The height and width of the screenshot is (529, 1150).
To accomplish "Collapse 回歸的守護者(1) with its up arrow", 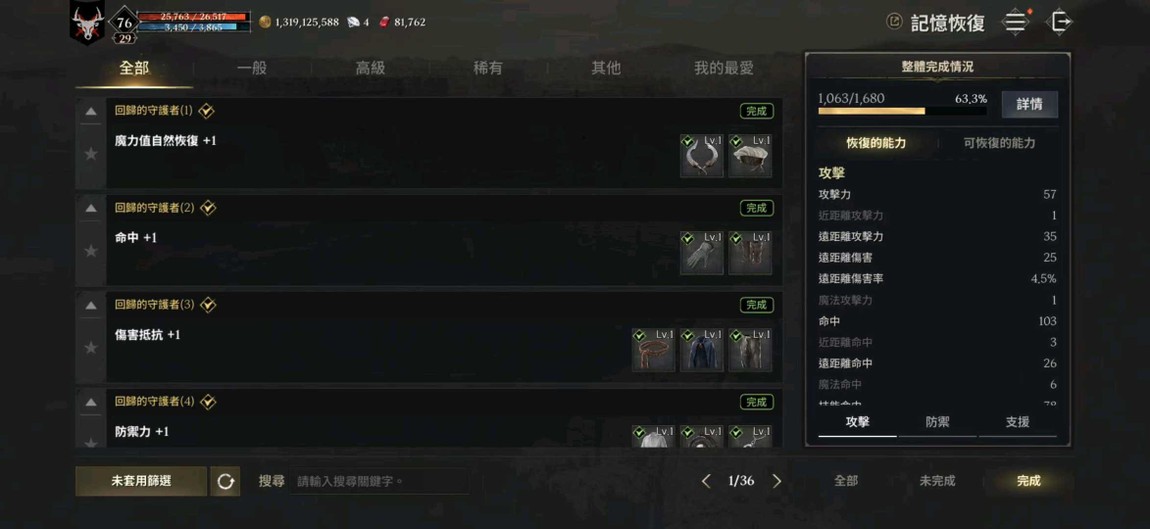I will pos(91,112).
